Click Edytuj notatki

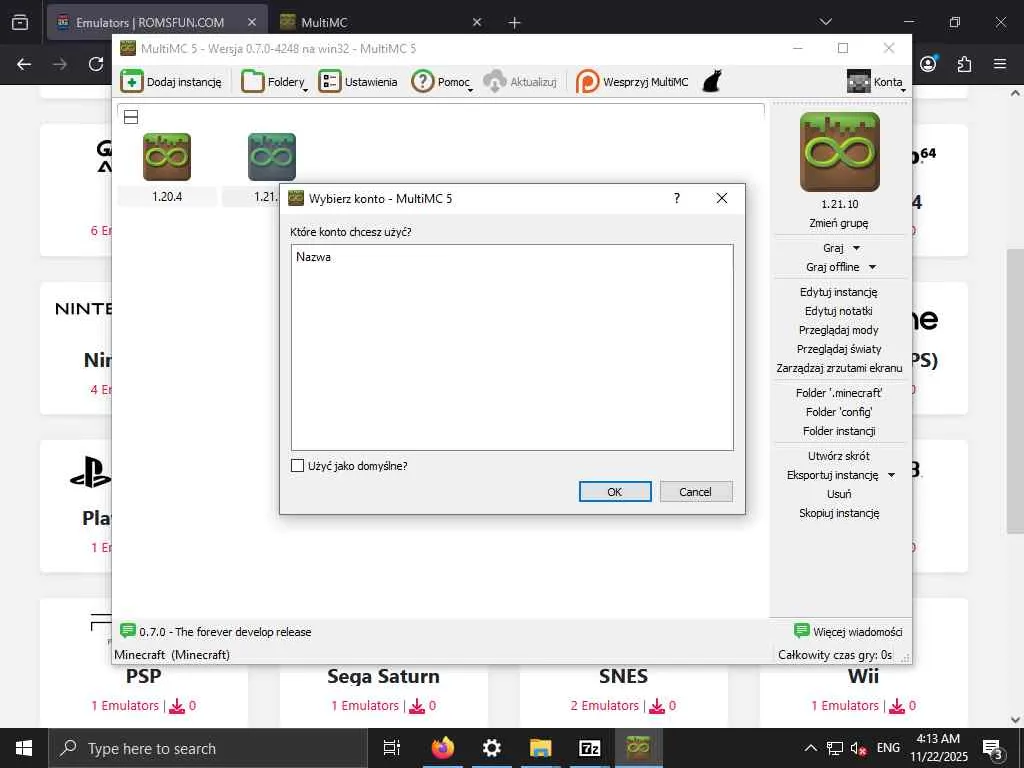(x=839, y=311)
